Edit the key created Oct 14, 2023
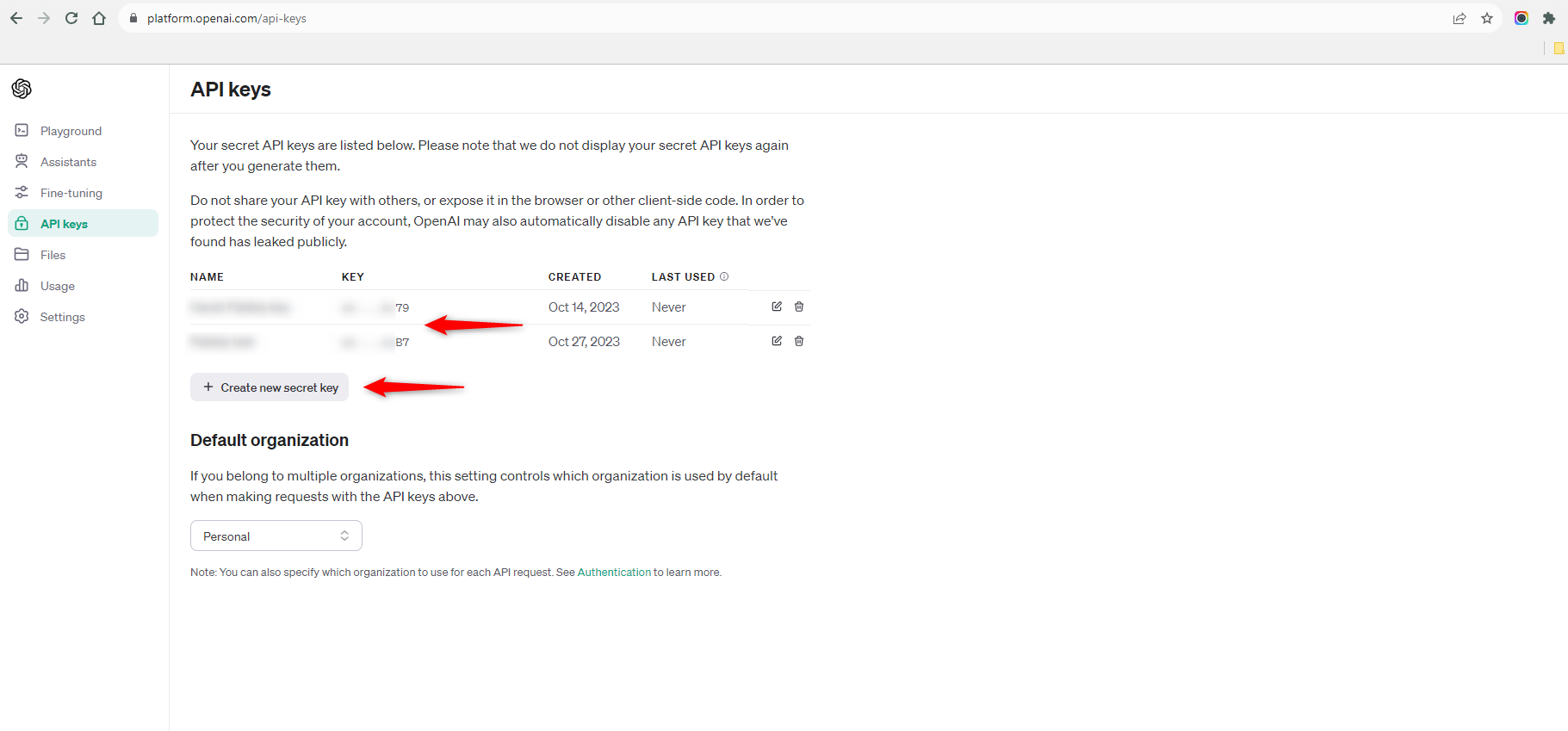1568x731 pixels. 777,307
